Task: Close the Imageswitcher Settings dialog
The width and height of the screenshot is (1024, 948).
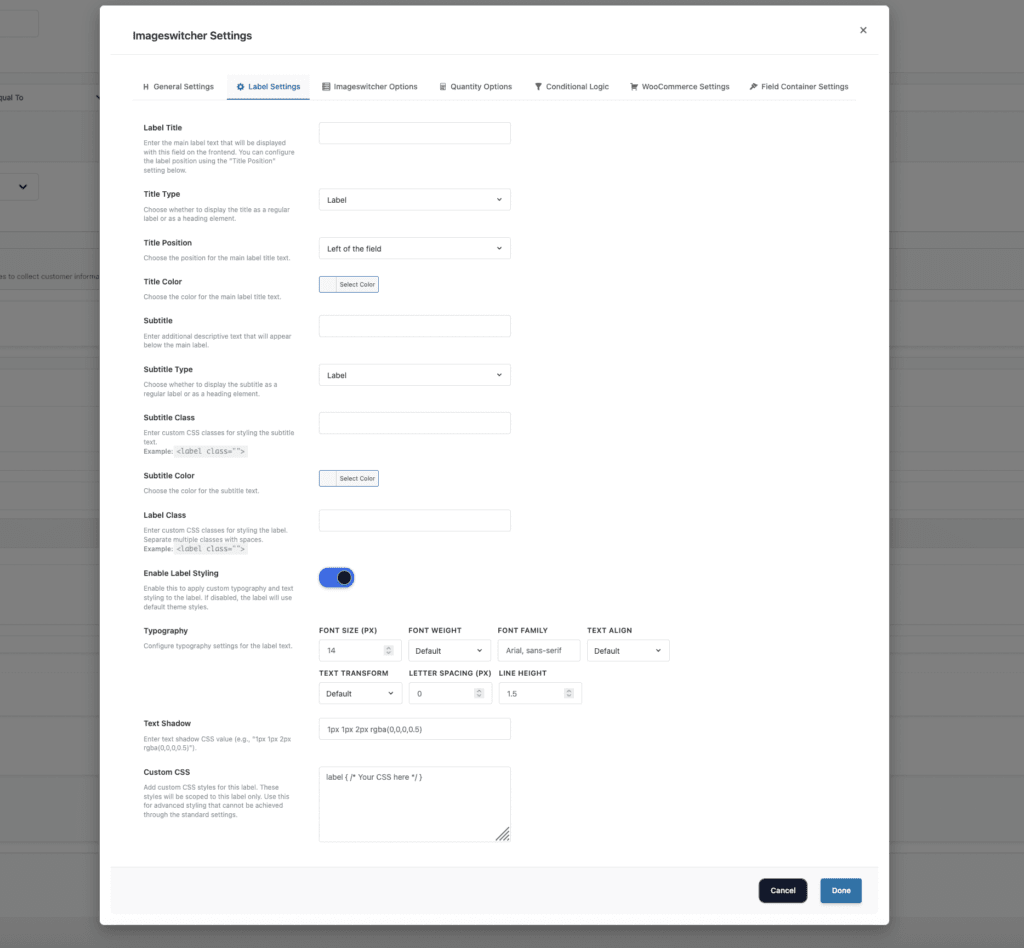Action: [863, 30]
